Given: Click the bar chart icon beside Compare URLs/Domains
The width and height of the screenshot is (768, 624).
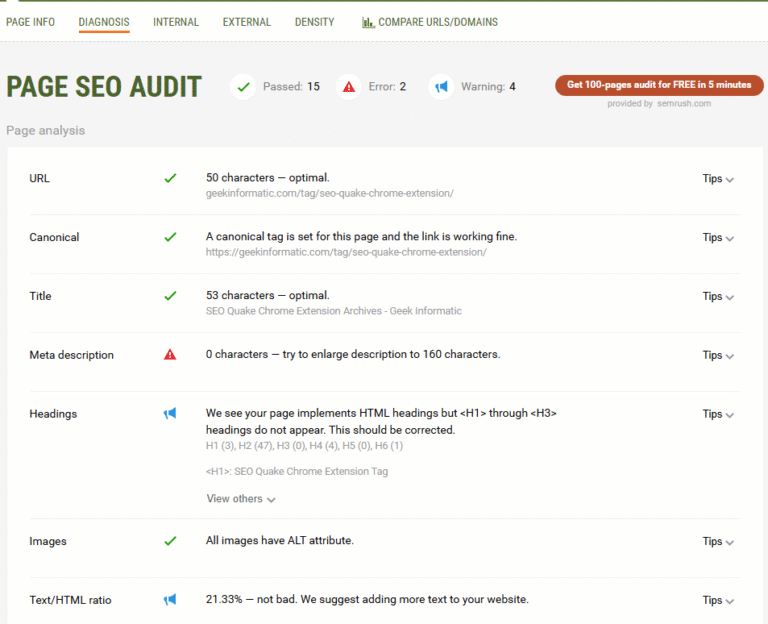Looking at the screenshot, I should point(368,22).
